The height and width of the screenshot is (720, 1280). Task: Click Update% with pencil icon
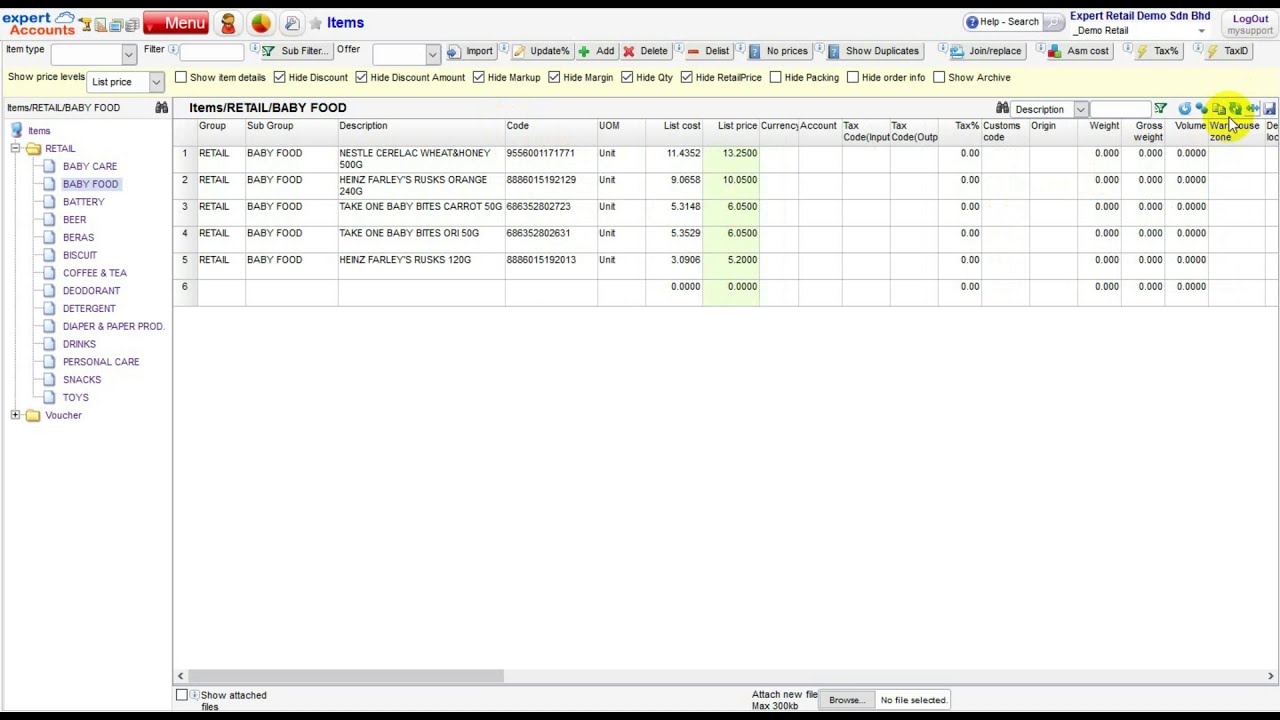click(541, 51)
